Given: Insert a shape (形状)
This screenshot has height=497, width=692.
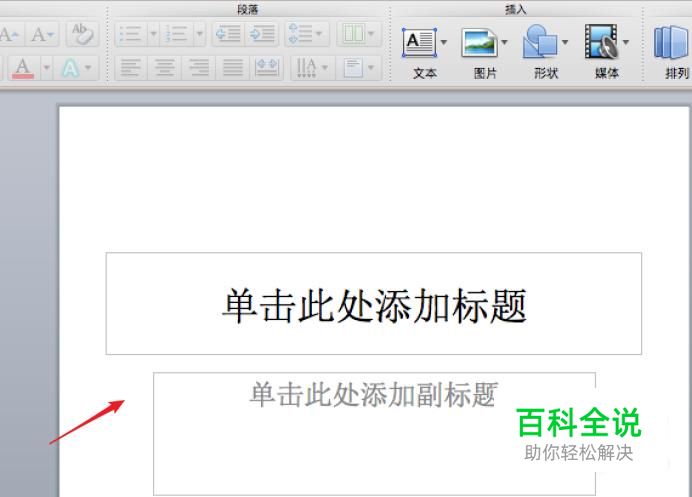Looking at the screenshot, I should tap(540, 43).
